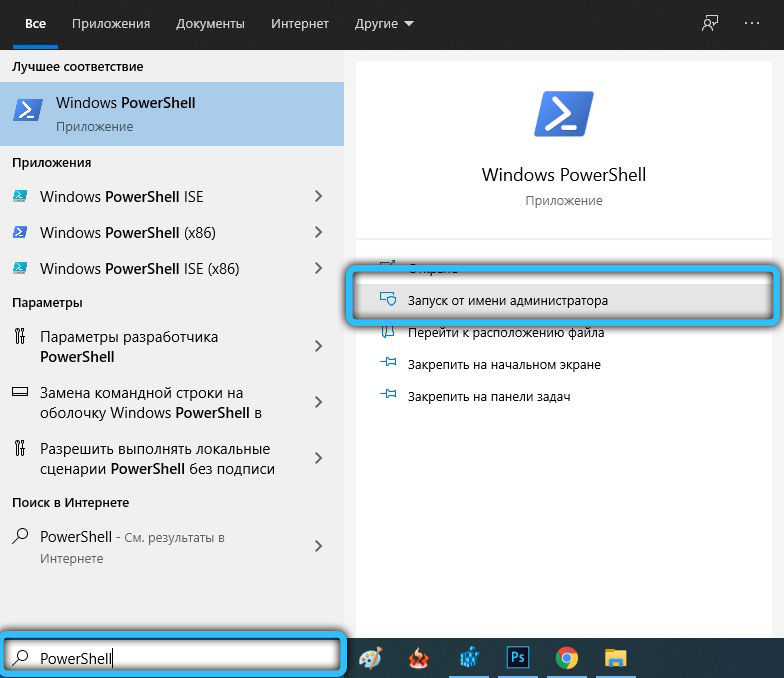The image size is (784, 678).
Task: Expand arrow for Разрешить выполнять локальные сценарии
Action: click(x=318, y=458)
